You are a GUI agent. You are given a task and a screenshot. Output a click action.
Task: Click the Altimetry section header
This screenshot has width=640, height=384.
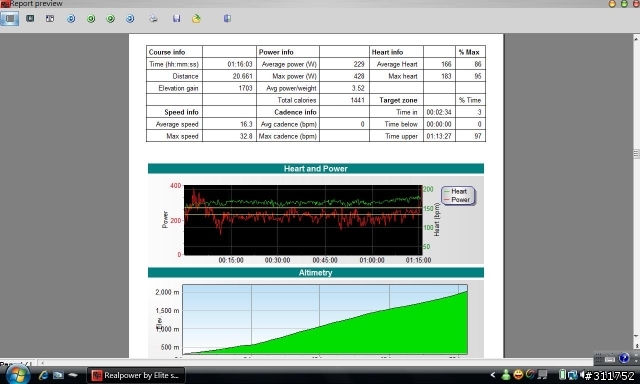316,273
